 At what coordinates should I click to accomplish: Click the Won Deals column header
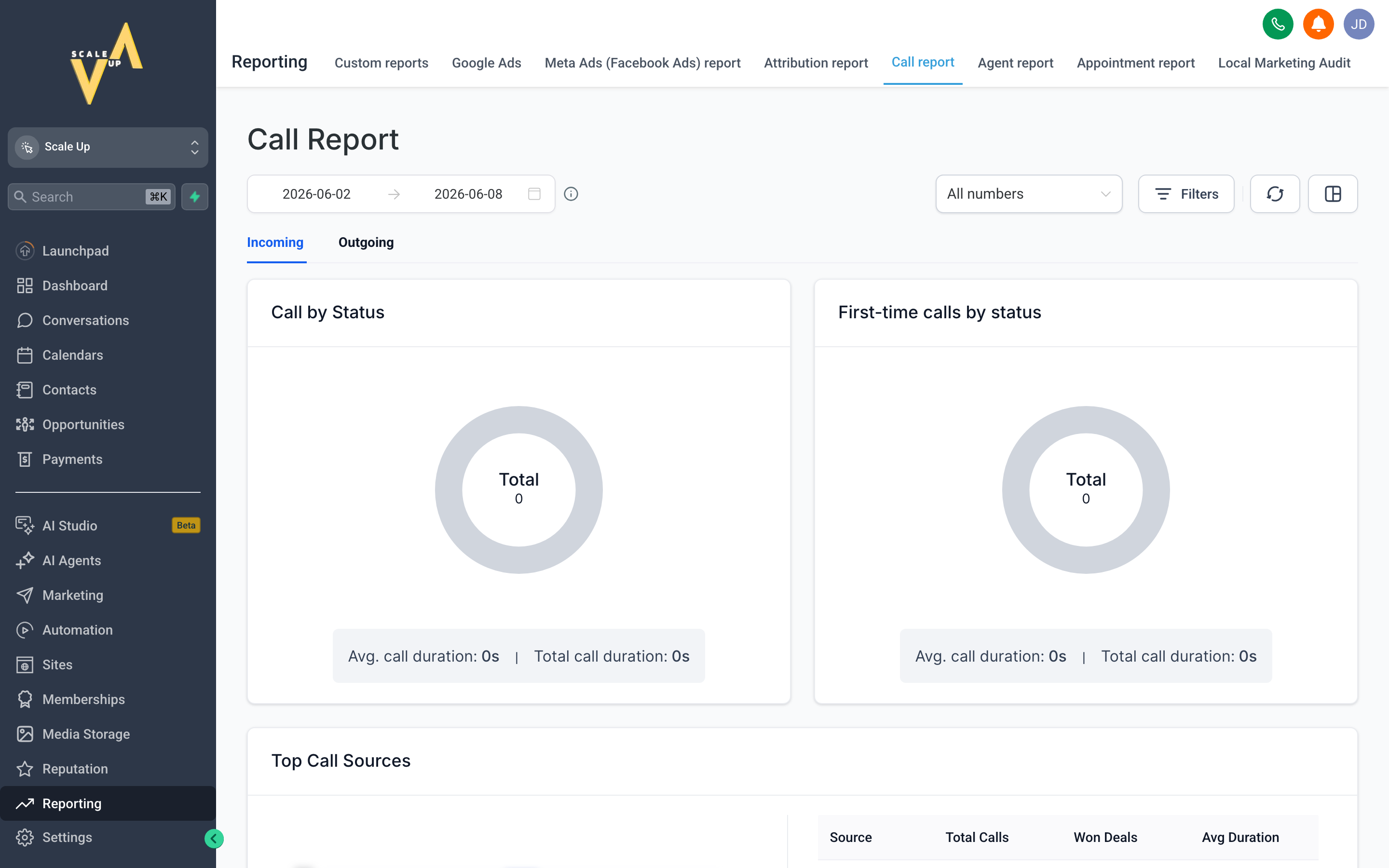tap(1105, 838)
